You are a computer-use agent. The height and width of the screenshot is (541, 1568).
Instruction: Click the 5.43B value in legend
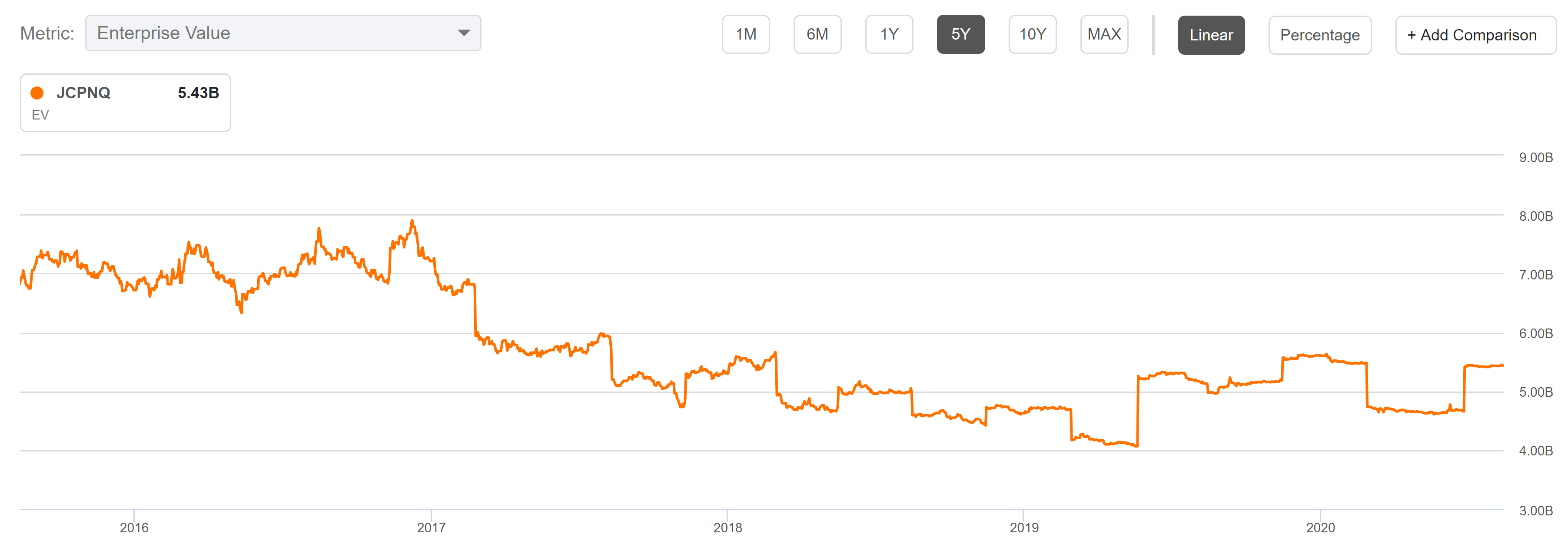click(x=198, y=93)
